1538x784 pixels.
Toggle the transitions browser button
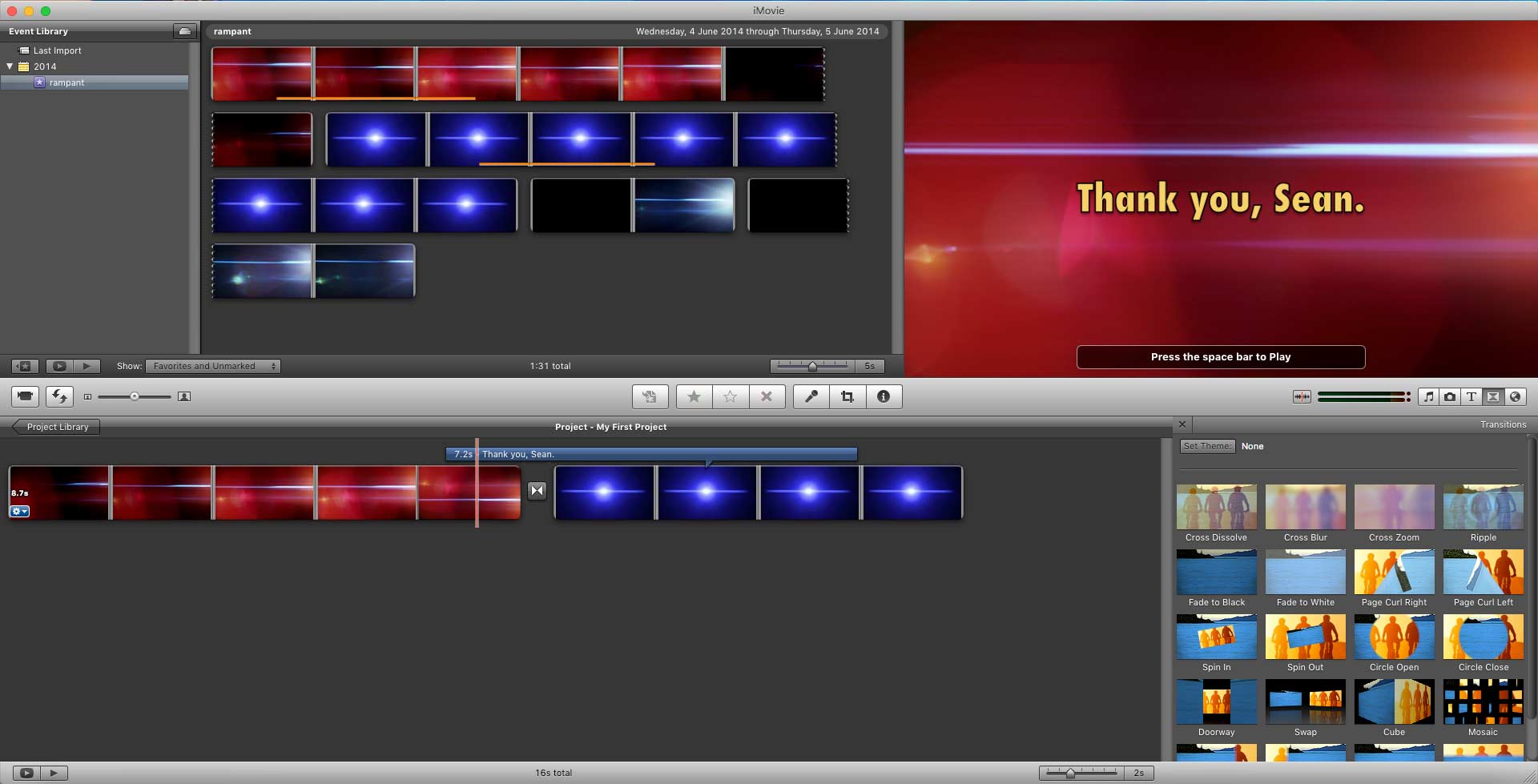click(x=1493, y=396)
